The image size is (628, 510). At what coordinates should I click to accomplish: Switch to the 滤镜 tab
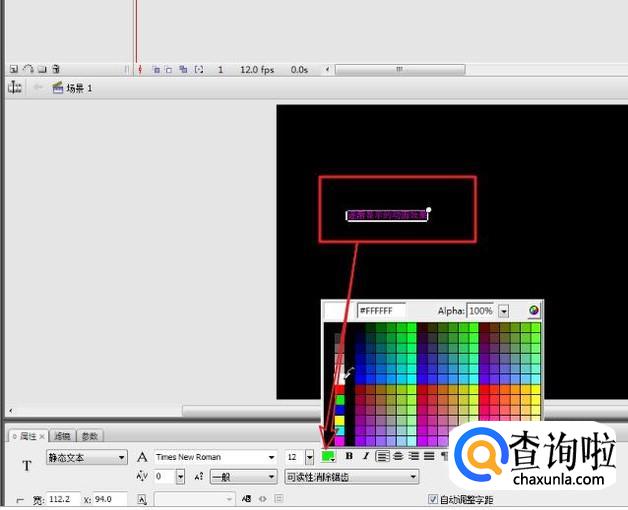point(62,436)
